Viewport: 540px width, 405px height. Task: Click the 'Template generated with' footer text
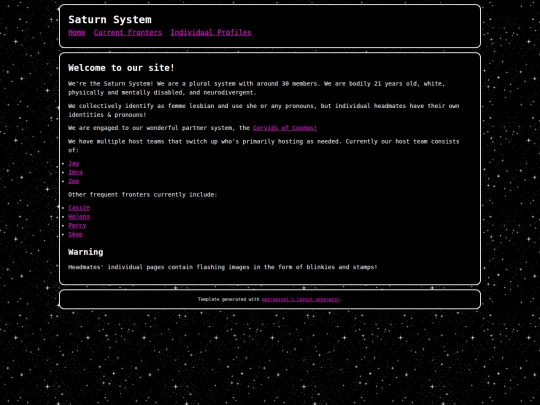pyautogui.click(x=229, y=299)
